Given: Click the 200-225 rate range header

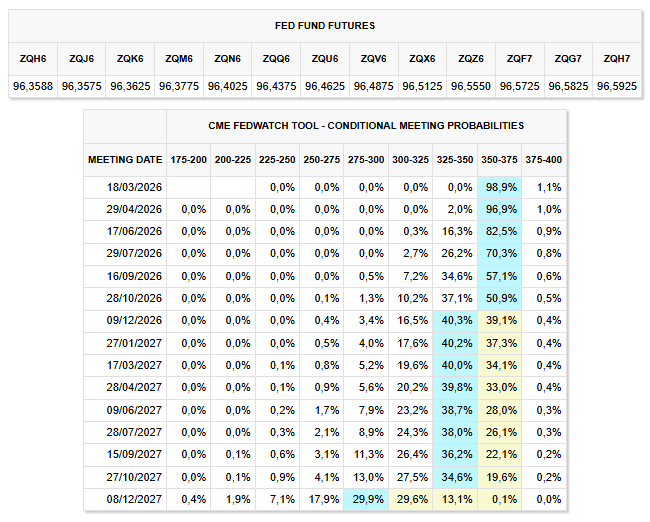Looking at the screenshot, I should click(x=233, y=160).
